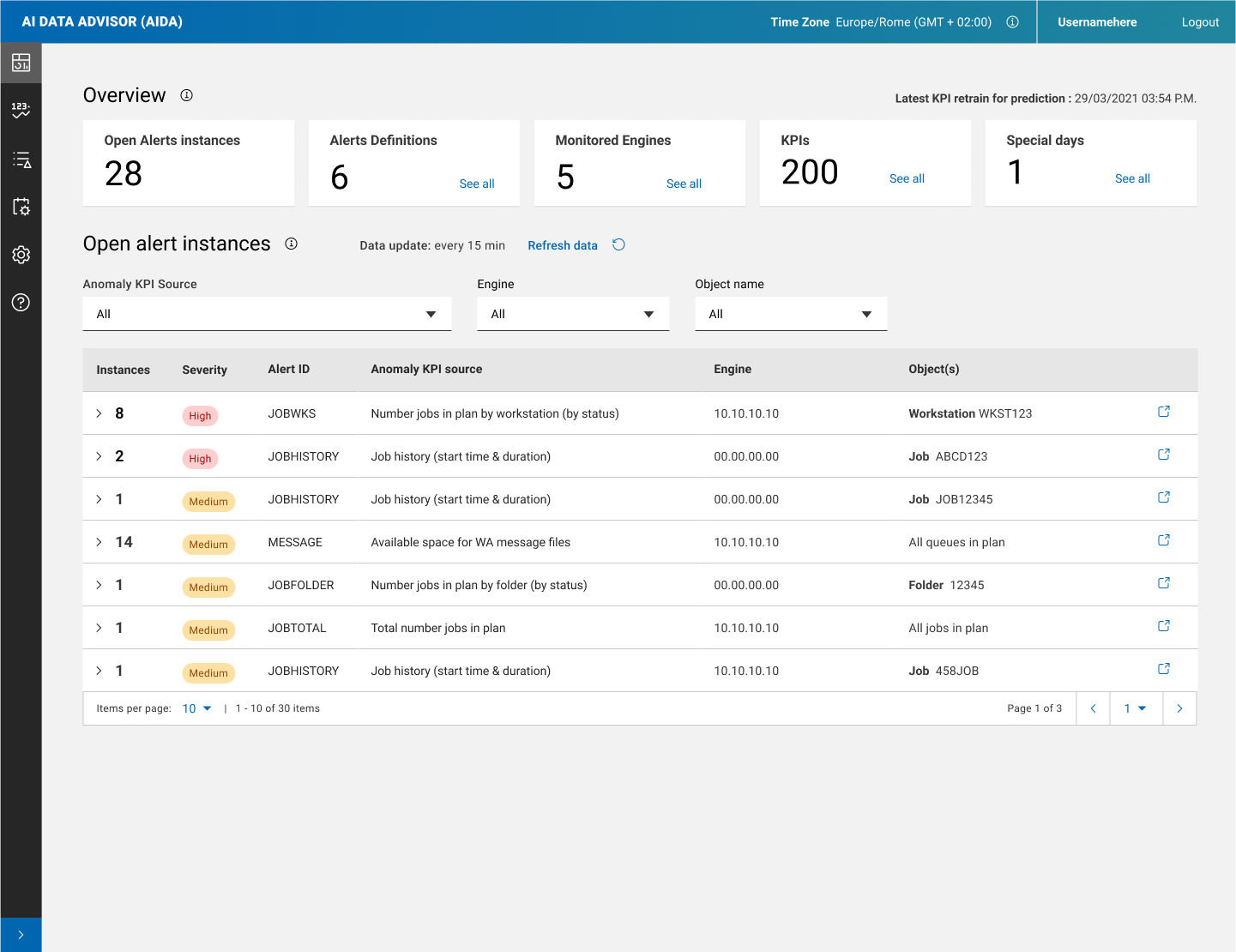Open the dashboard overview sidebar icon

(x=21, y=63)
